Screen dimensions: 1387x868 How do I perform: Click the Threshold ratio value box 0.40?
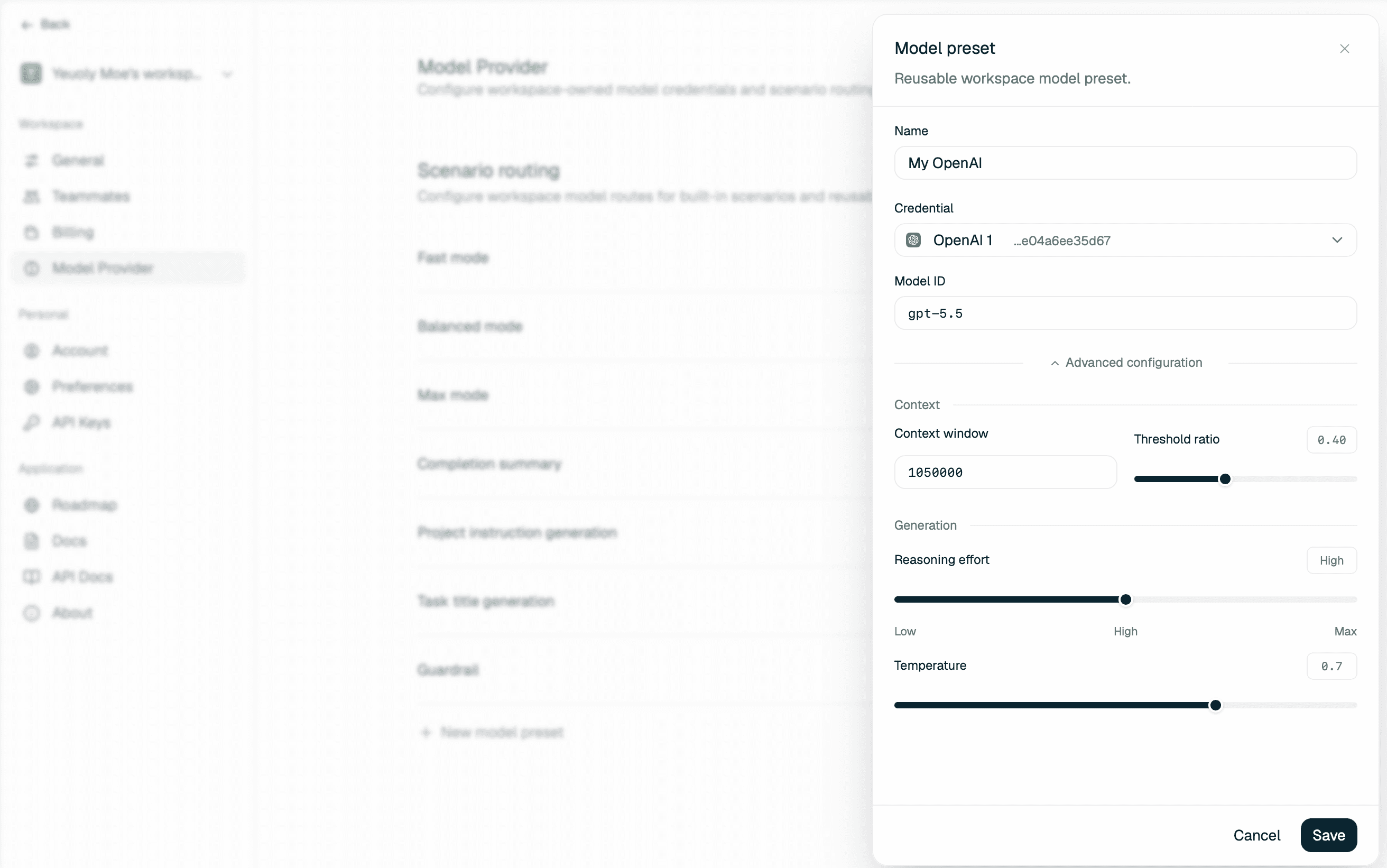[1331, 440]
